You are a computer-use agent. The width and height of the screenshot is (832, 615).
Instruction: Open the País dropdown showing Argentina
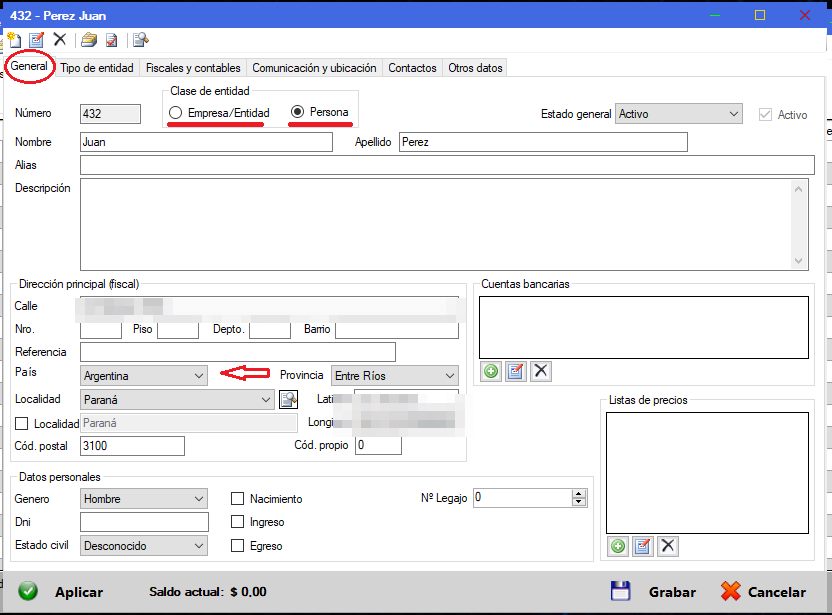click(x=144, y=376)
